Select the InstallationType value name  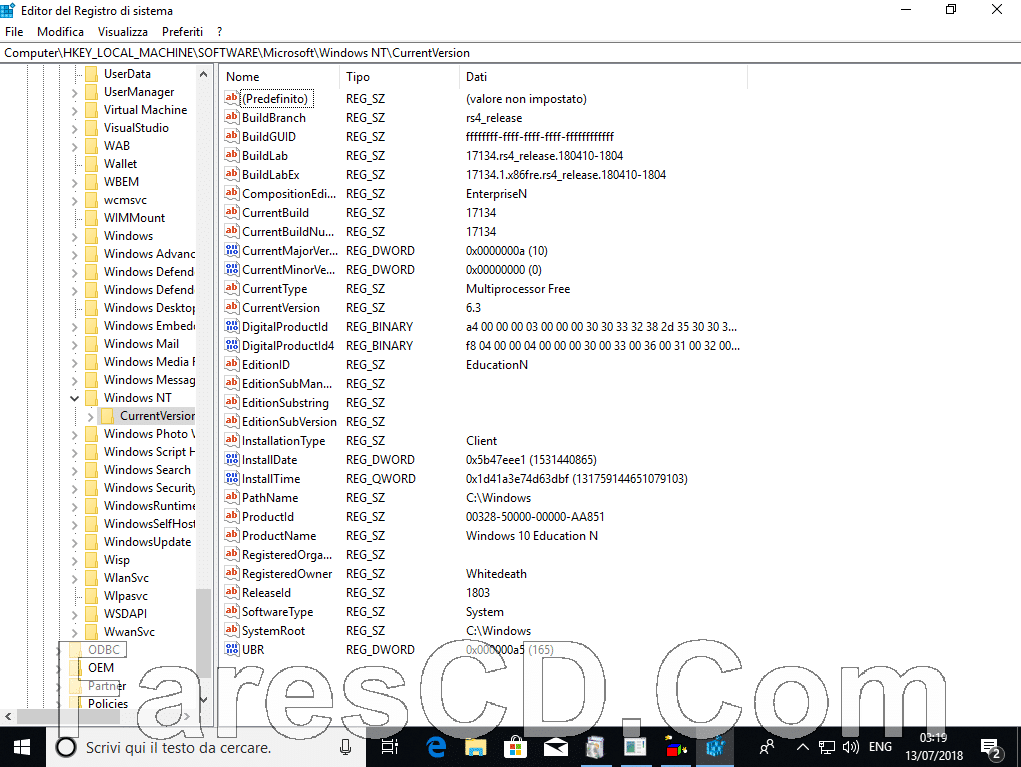283,440
